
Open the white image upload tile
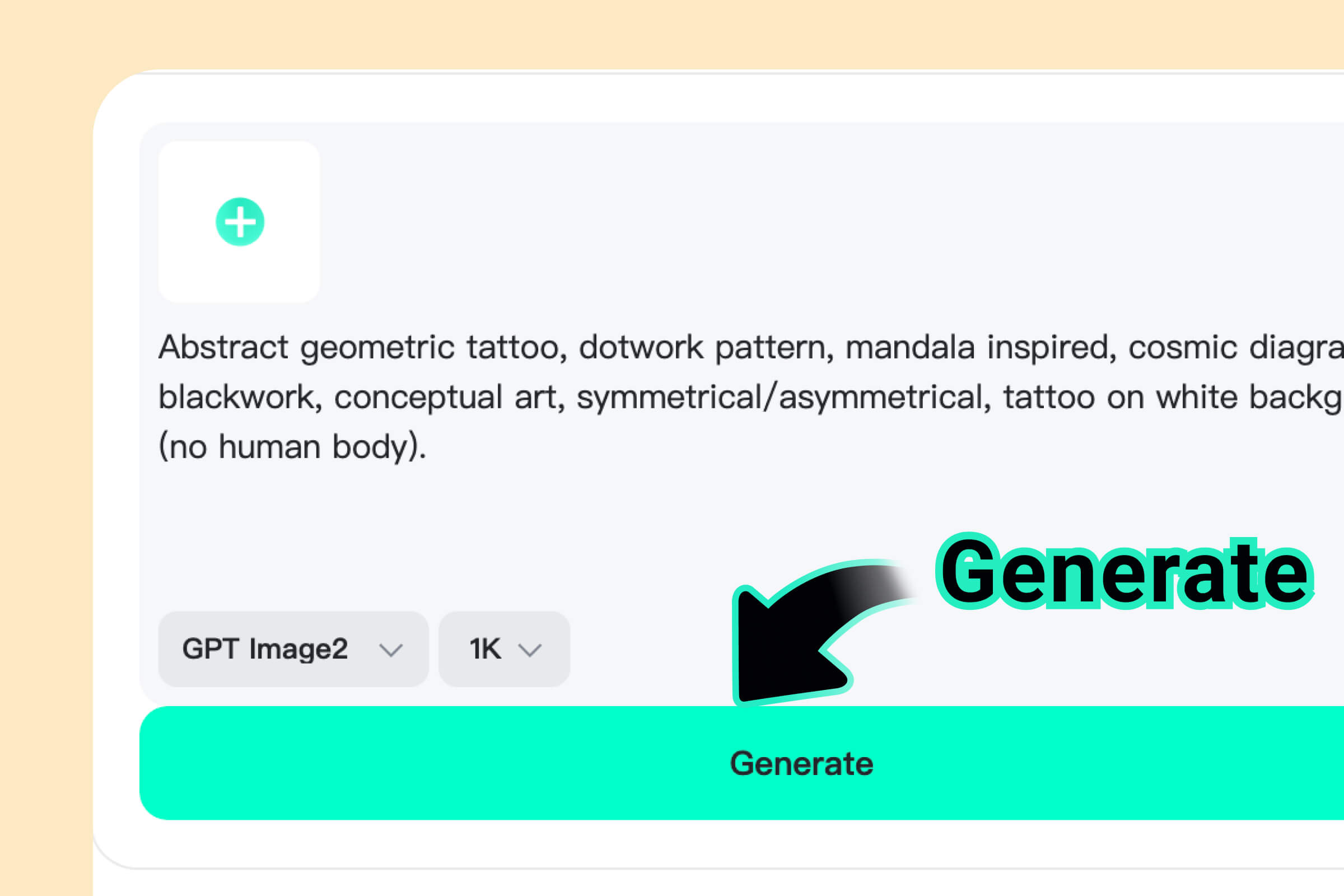[x=239, y=222]
